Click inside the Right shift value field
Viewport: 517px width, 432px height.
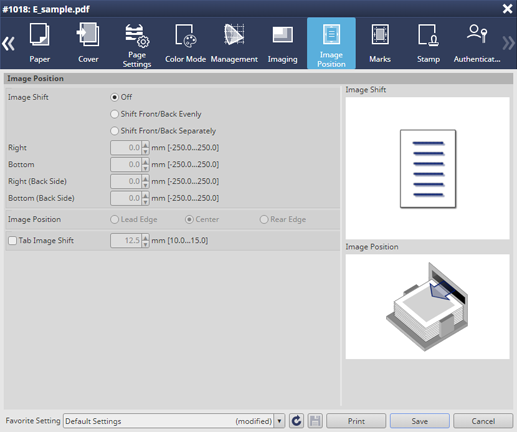coord(126,147)
